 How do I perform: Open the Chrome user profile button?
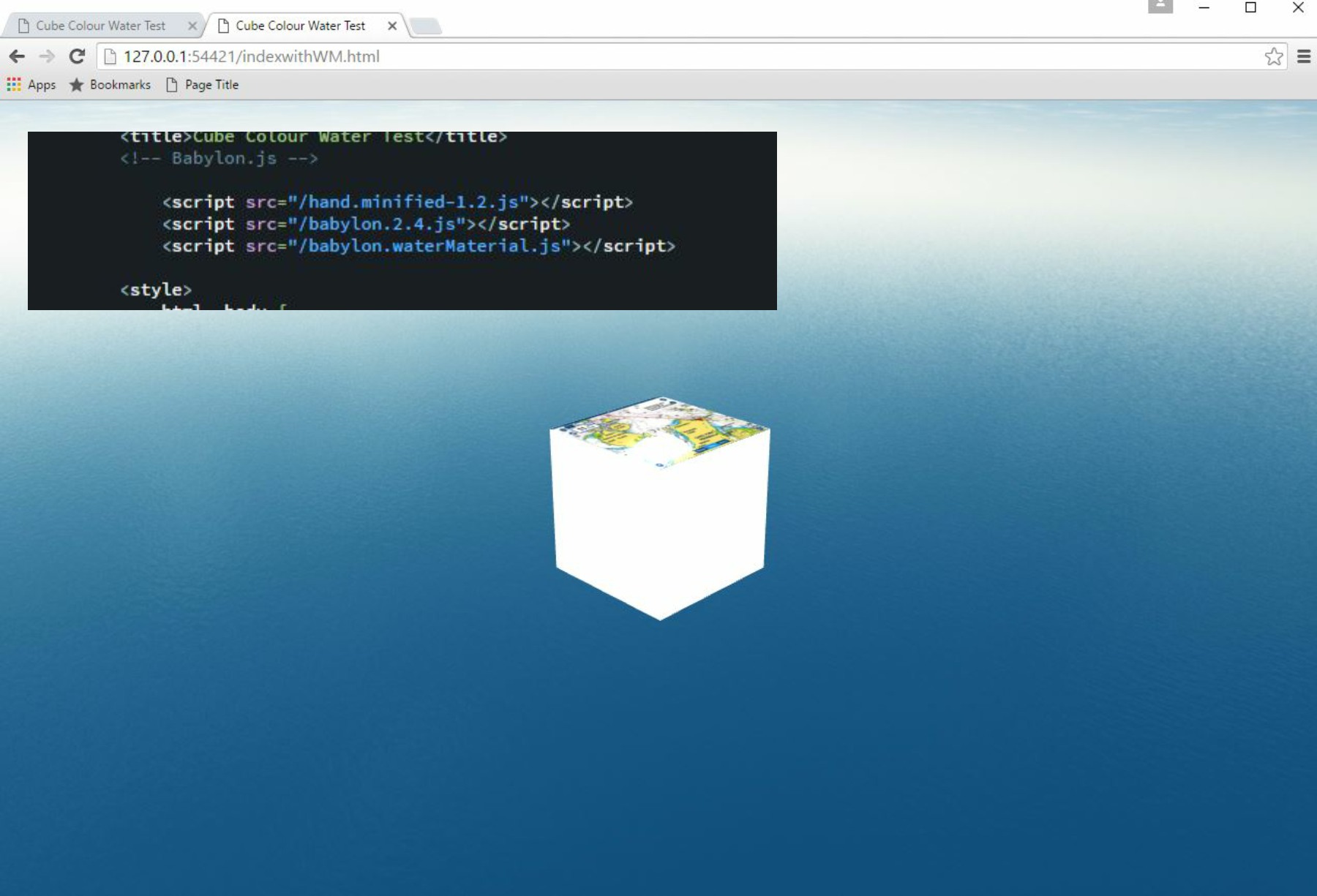pyautogui.click(x=1160, y=7)
